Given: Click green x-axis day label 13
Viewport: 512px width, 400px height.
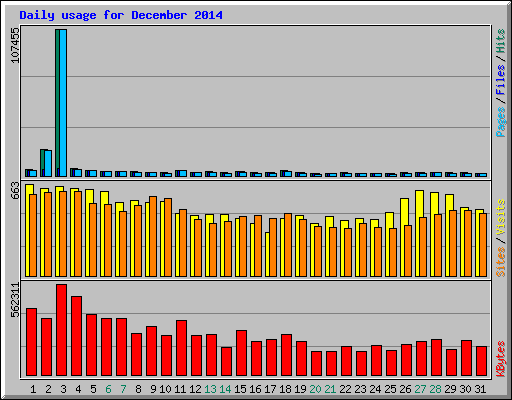Looking at the screenshot, I should point(210,389).
